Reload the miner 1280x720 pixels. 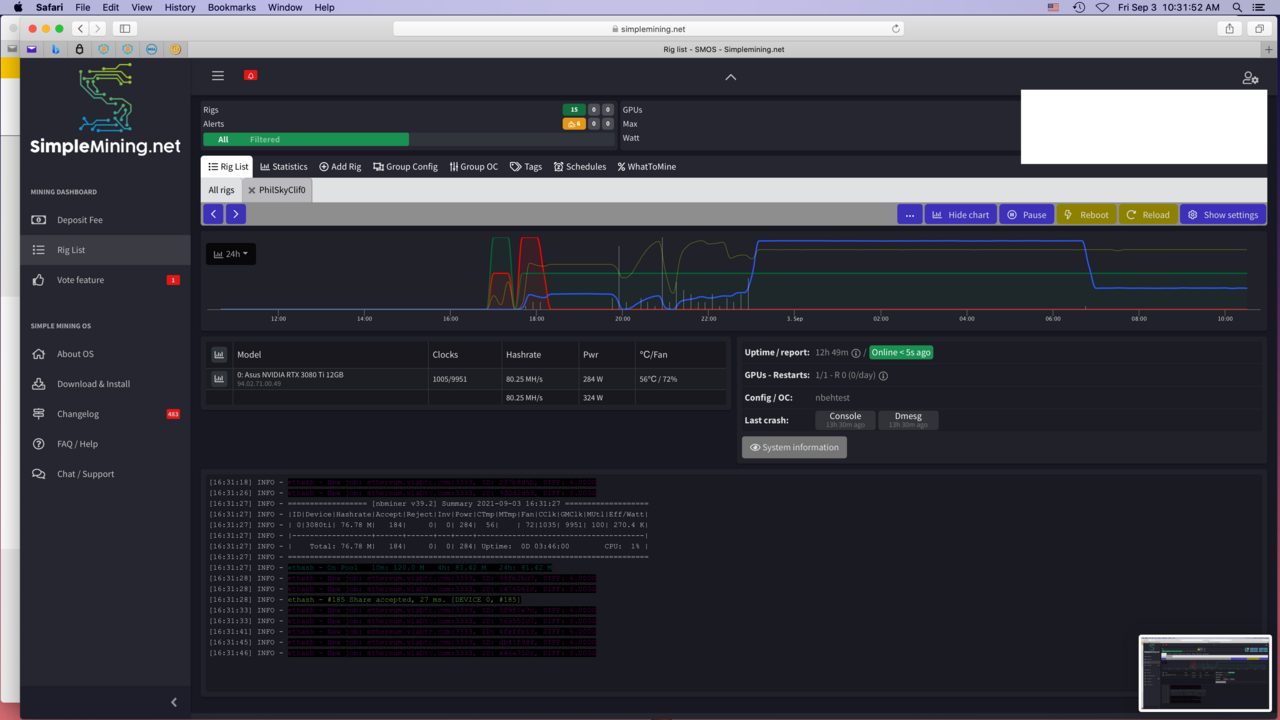point(1148,214)
